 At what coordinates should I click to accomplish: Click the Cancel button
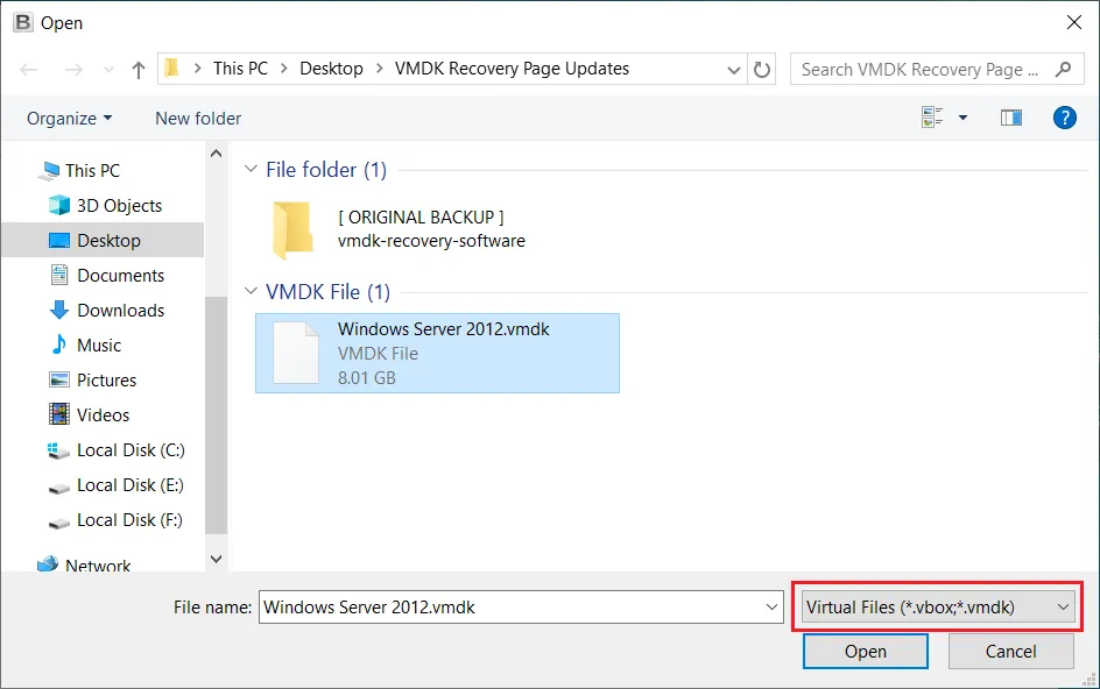[1010, 651]
